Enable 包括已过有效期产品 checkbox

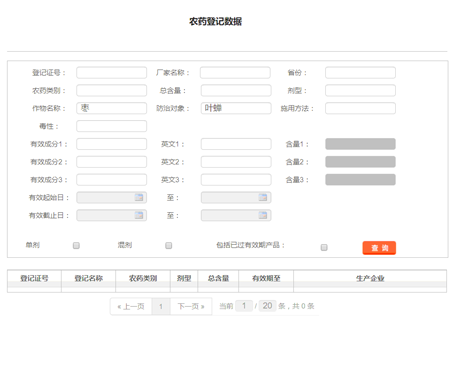[324, 247]
